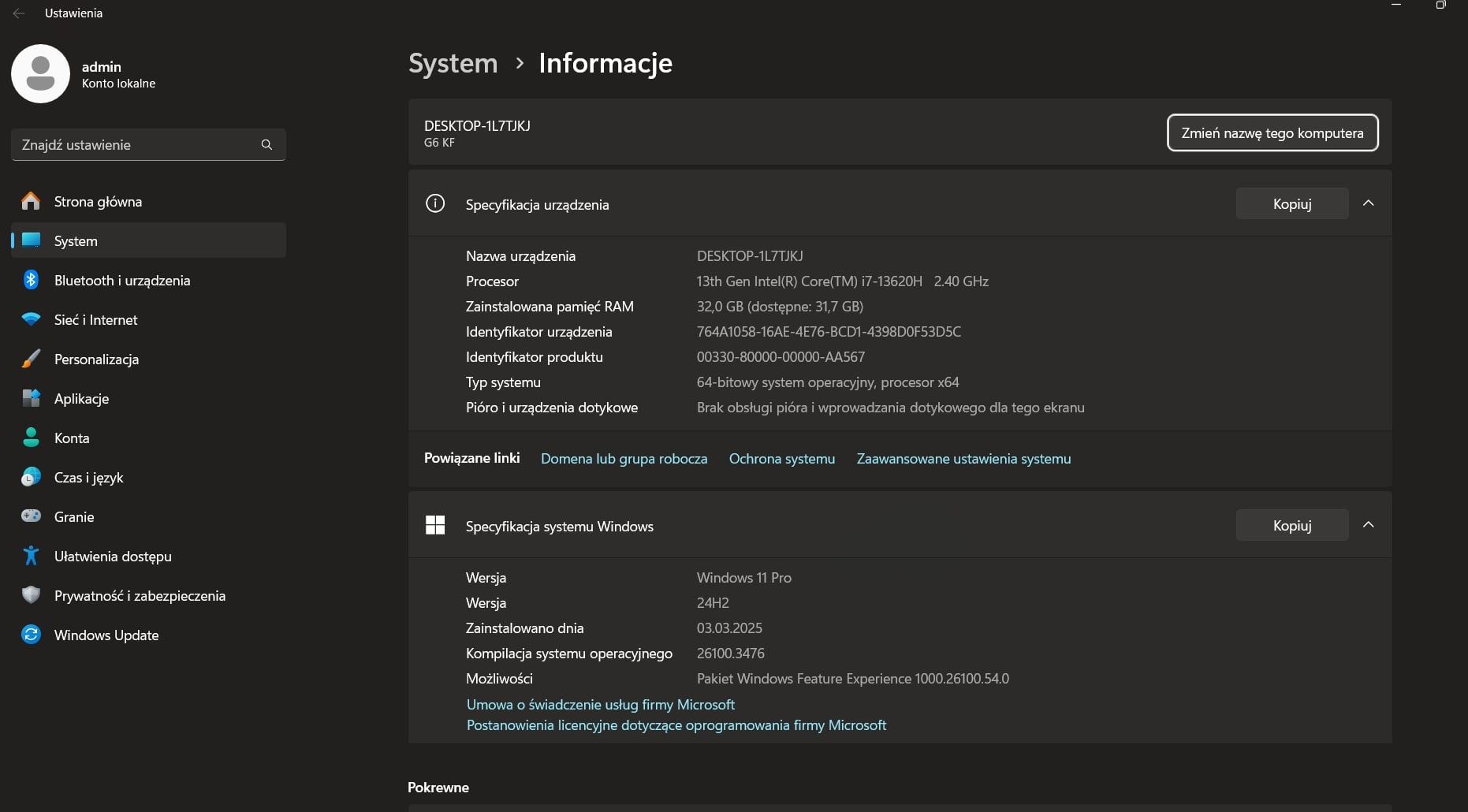Click the Strona główna home icon

(31, 201)
